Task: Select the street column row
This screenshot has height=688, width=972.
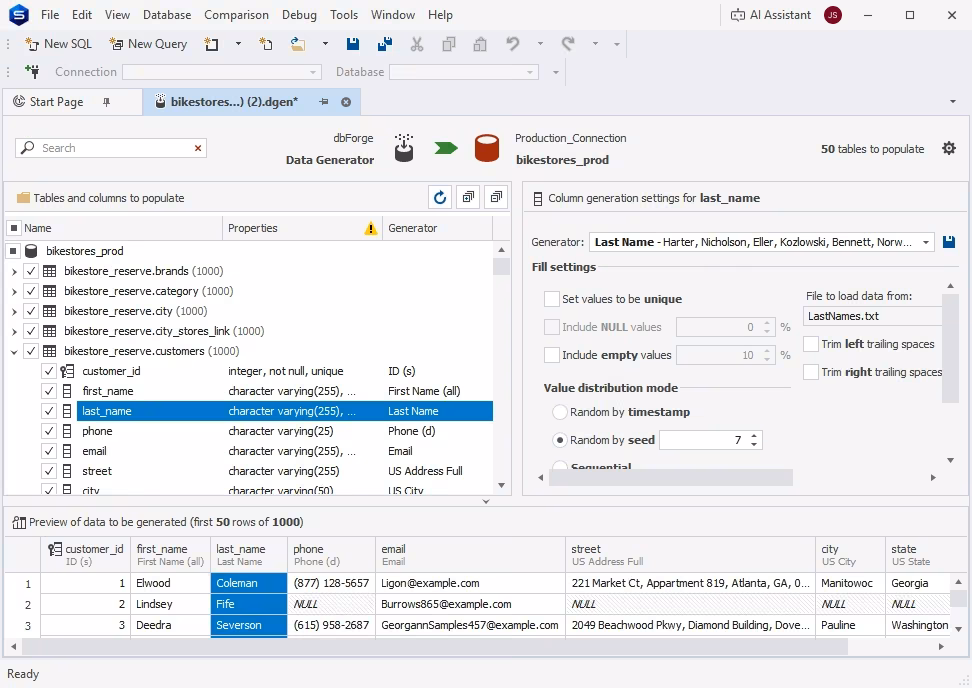Action: [x=285, y=471]
